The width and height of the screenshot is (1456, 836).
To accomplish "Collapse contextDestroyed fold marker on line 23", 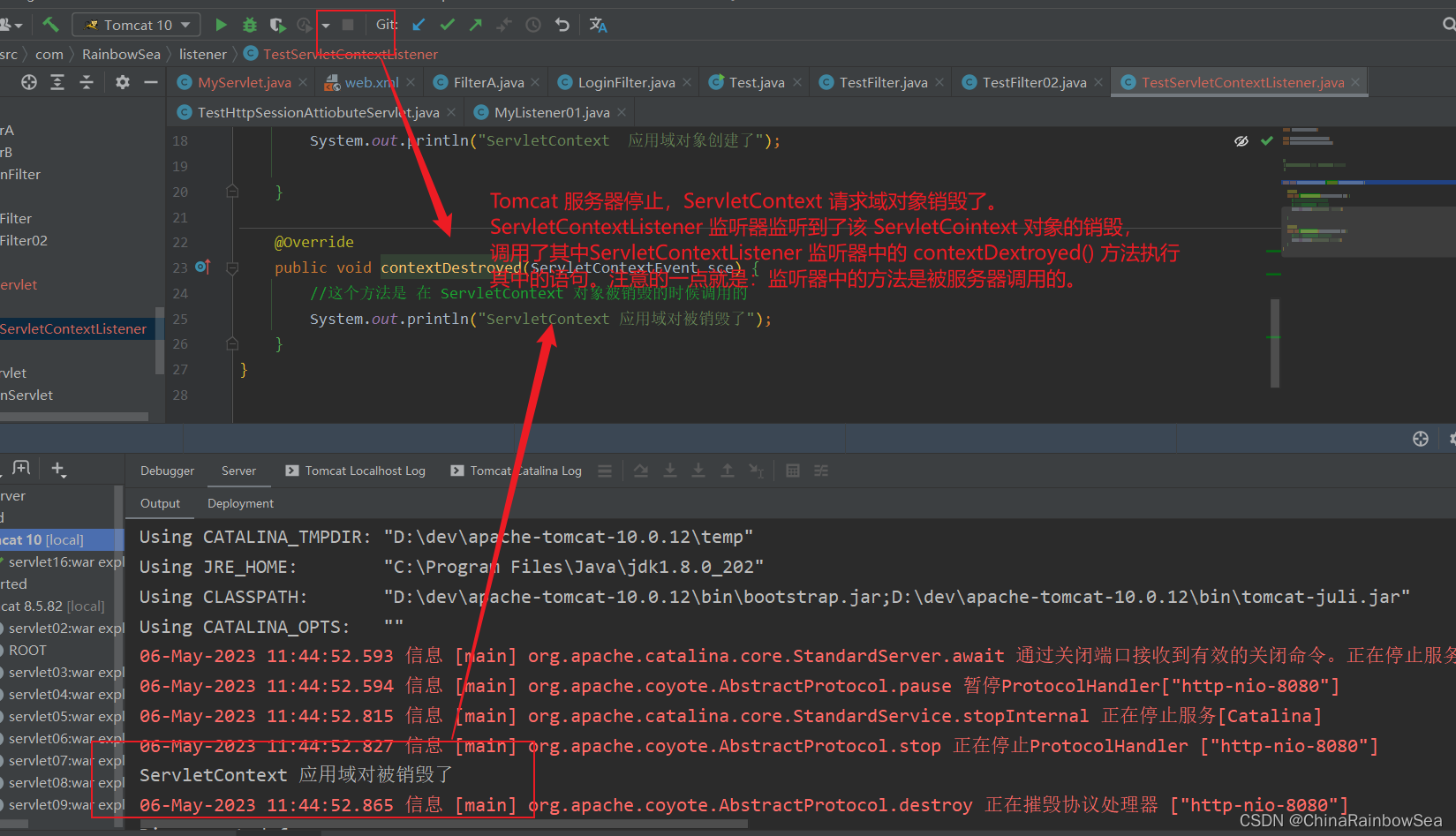I will tap(232, 267).
